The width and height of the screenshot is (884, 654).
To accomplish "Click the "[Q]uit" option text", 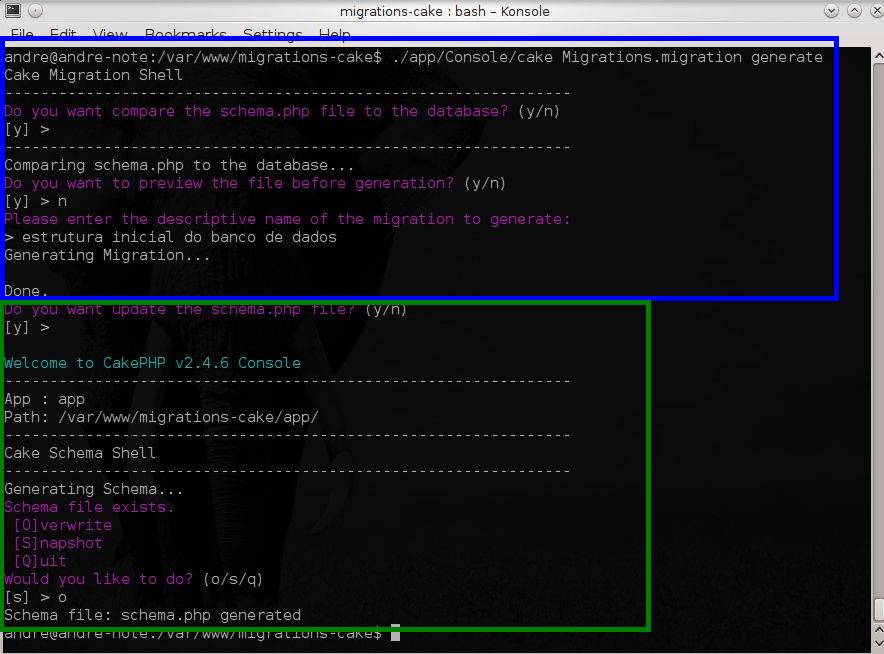I will pos(40,562).
